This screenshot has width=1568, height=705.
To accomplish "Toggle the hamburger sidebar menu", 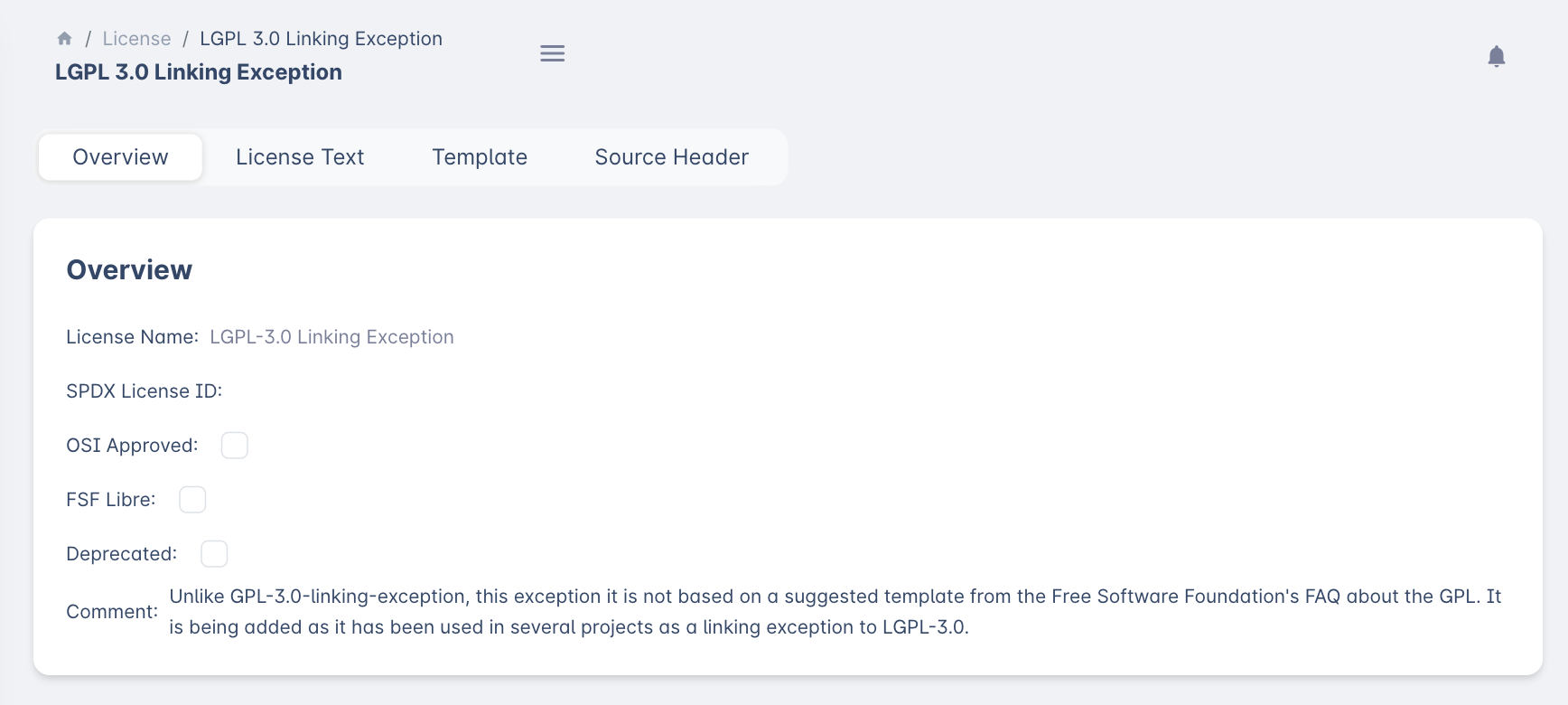I will click(553, 54).
